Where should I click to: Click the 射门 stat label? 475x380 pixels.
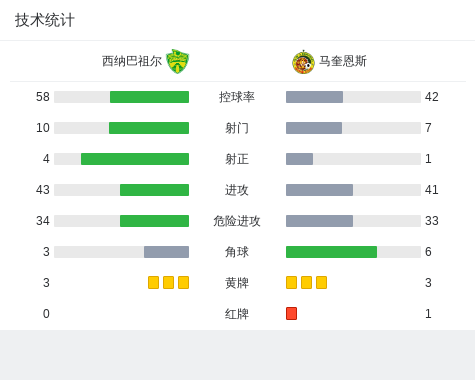[237, 128]
